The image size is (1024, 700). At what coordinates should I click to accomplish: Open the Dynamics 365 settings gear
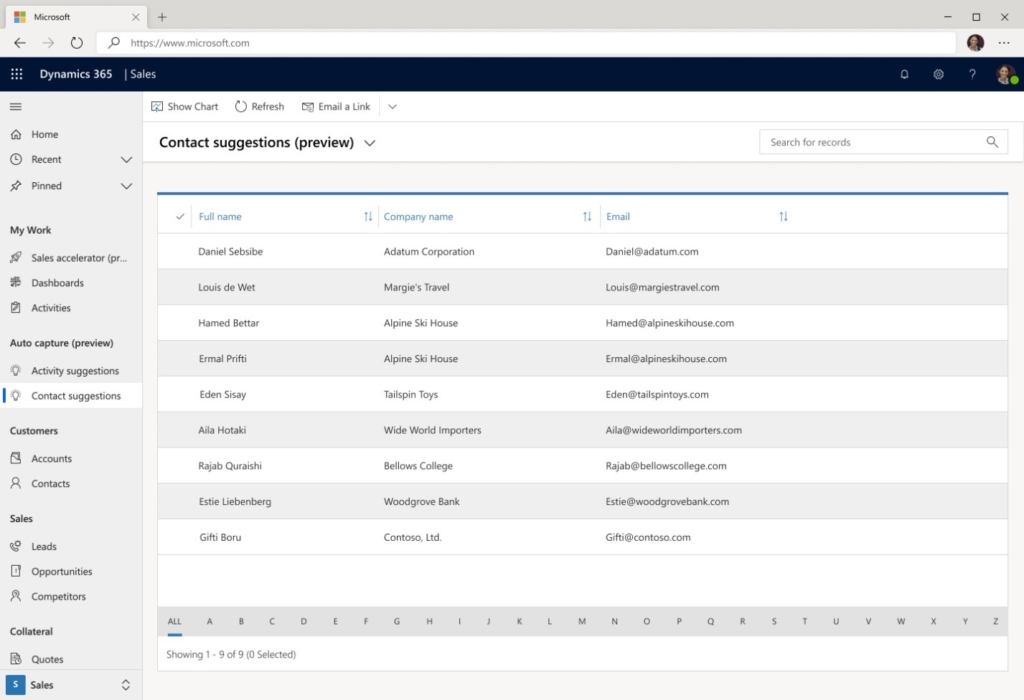tap(938, 74)
